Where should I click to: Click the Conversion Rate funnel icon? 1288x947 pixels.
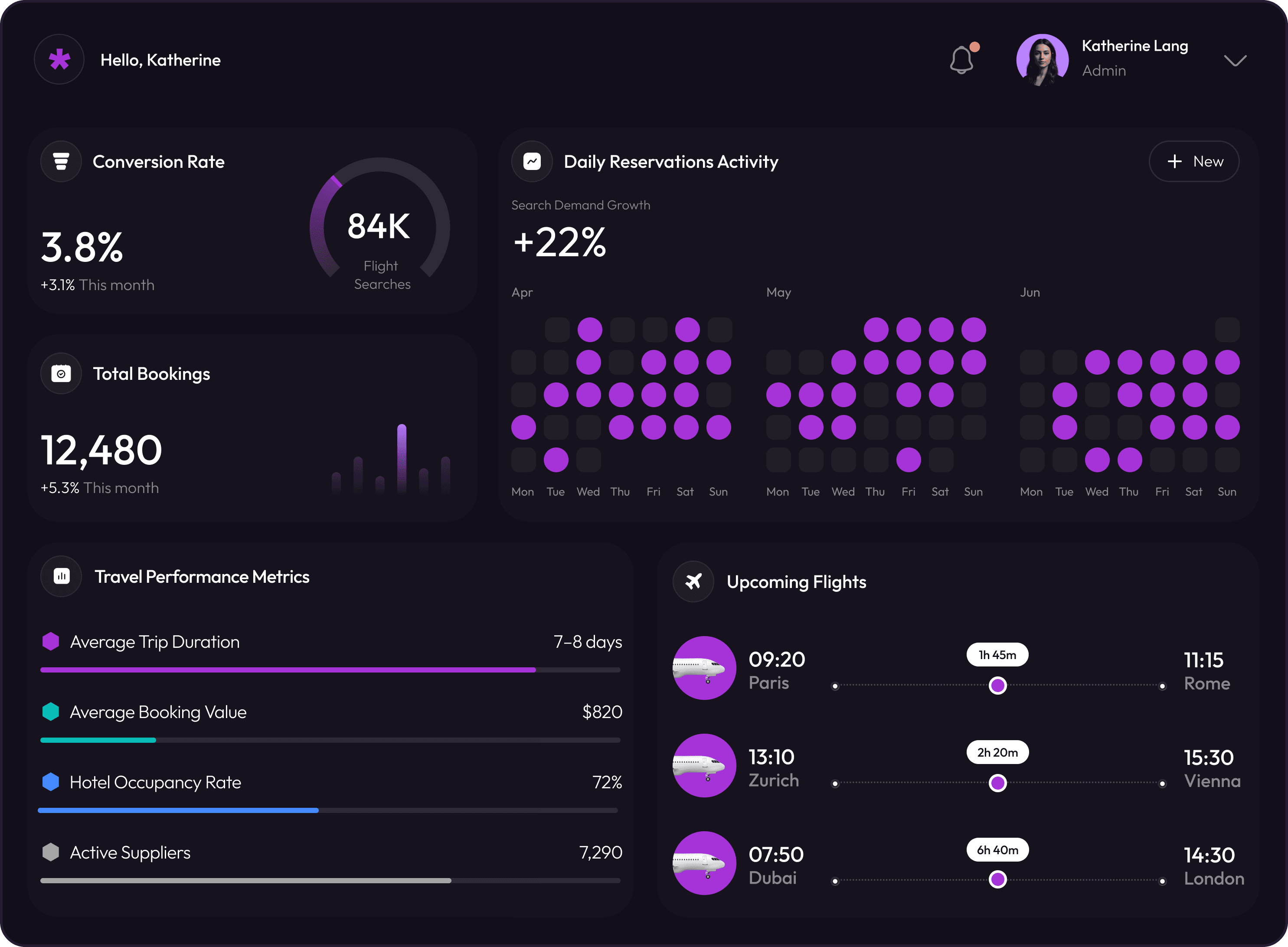[61, 162]
